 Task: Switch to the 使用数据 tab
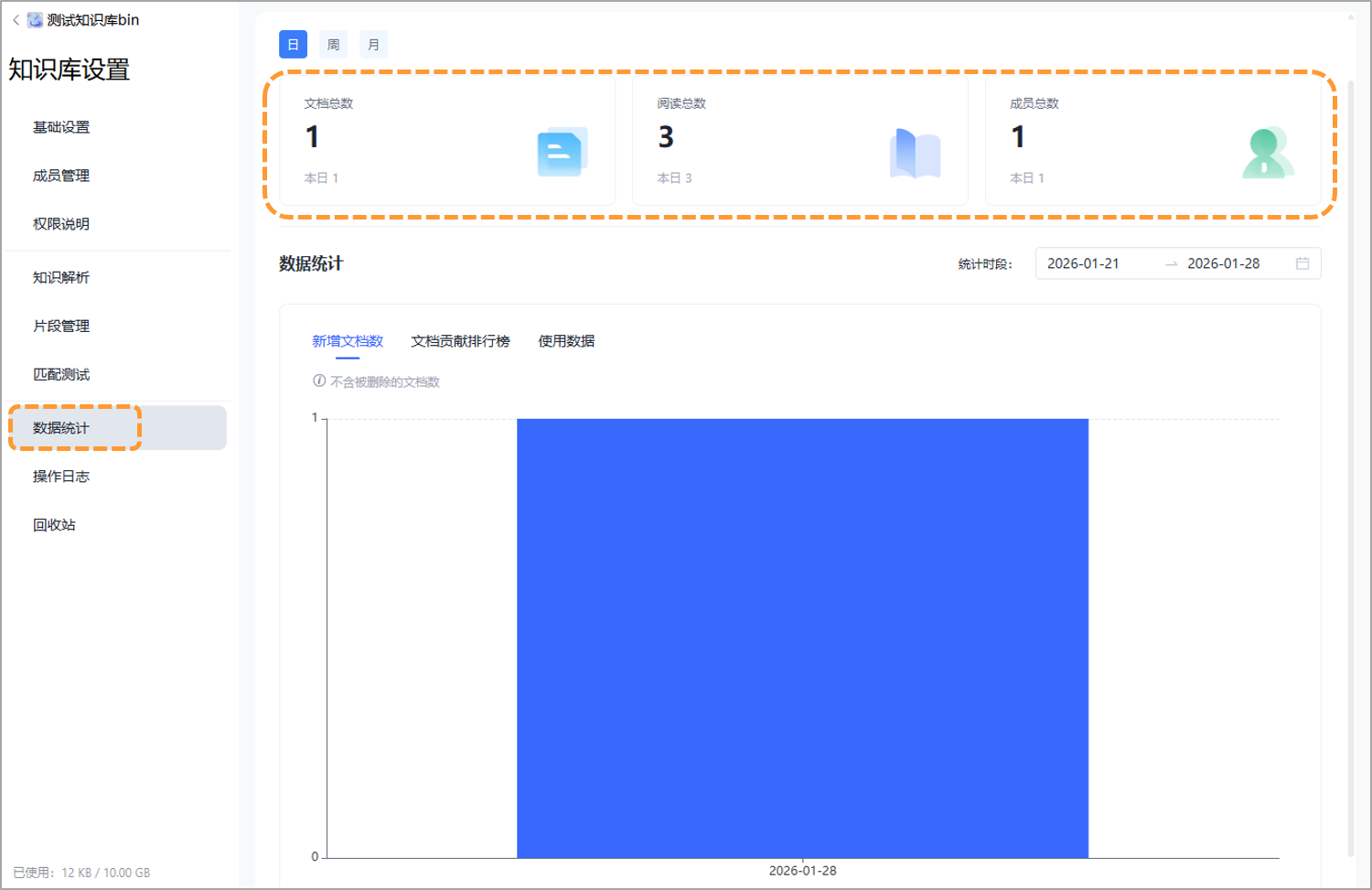[565, 340]
